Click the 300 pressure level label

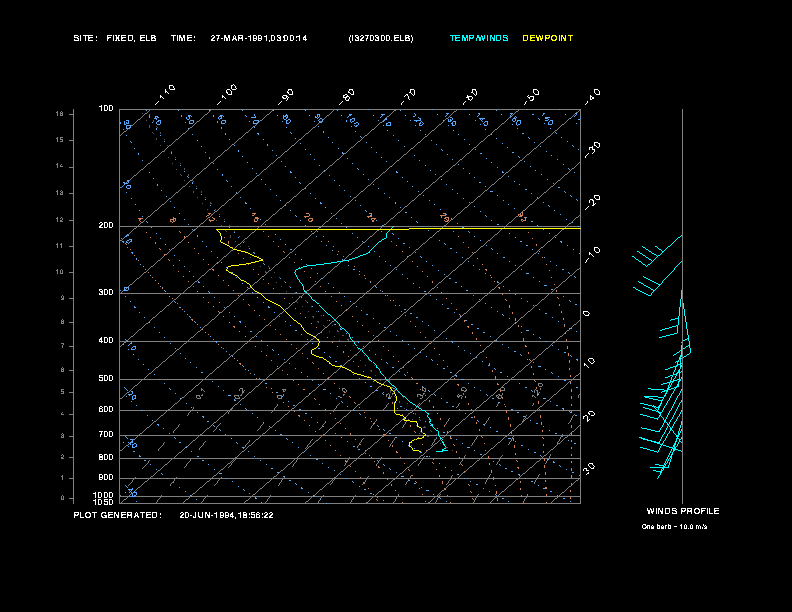coord(106,292)
